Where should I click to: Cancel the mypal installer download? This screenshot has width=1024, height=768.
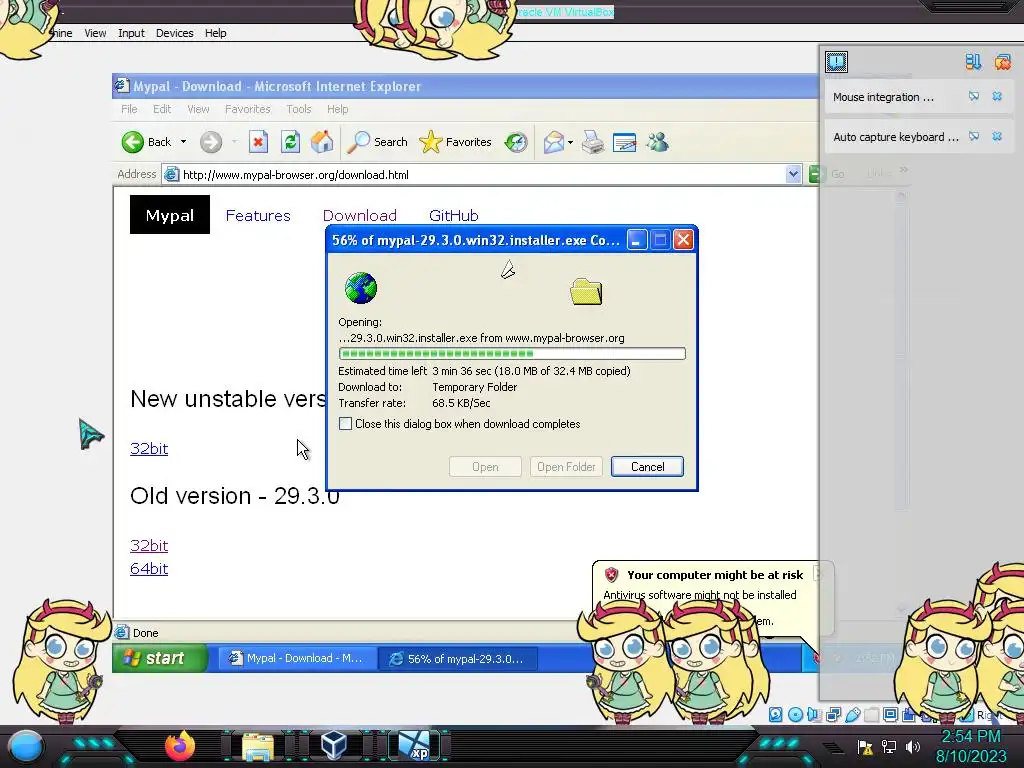[x=647, y=466]
